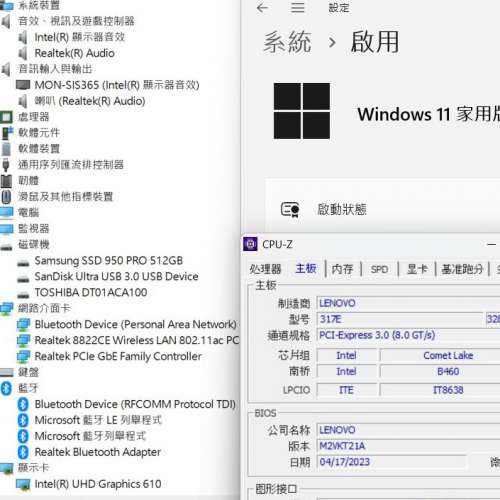Screen dimensions: 500x500
Task: Click the LENOVO manufacturer field in CPU-Z
Action: 408,303
